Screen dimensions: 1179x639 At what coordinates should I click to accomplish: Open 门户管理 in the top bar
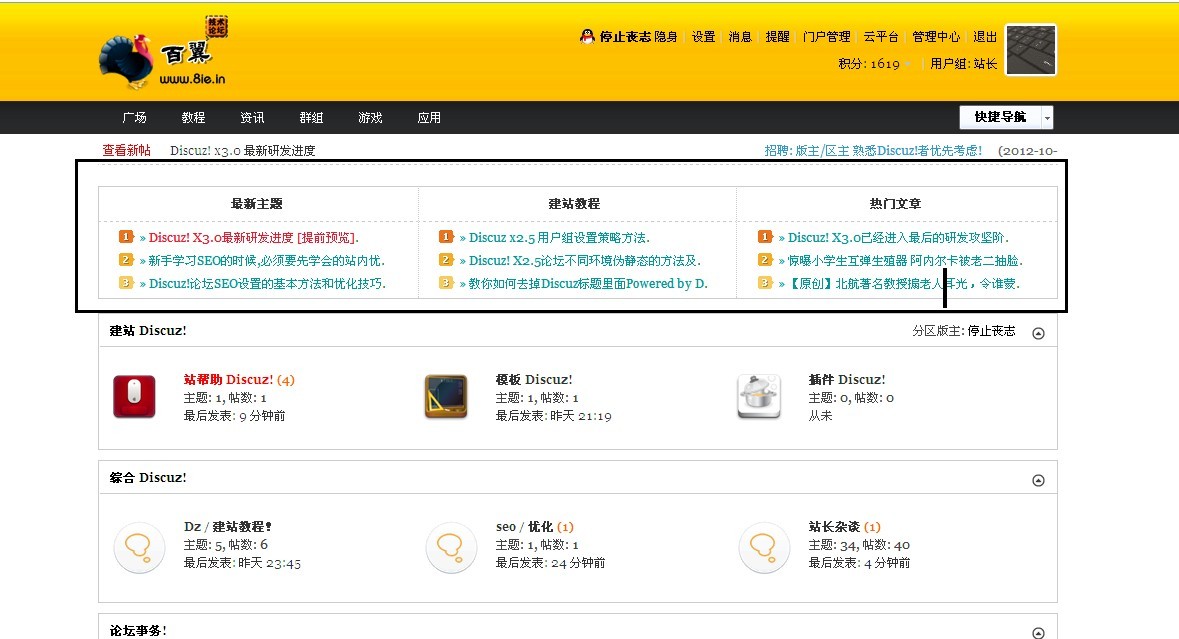826,37
